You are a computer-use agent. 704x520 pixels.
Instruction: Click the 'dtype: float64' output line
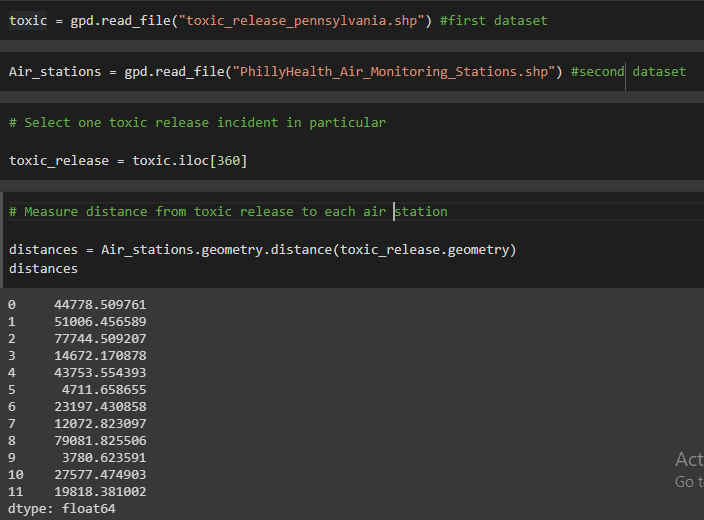62,509
